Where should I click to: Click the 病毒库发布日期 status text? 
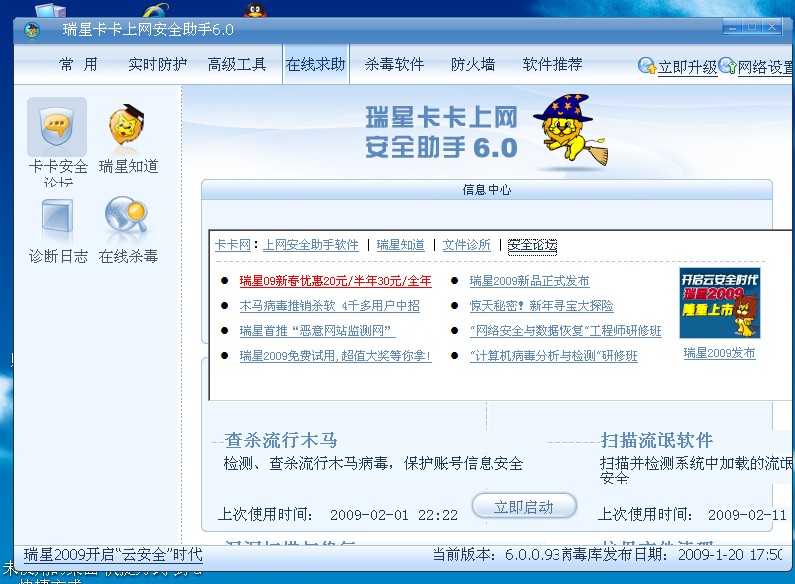click(671, 555)
